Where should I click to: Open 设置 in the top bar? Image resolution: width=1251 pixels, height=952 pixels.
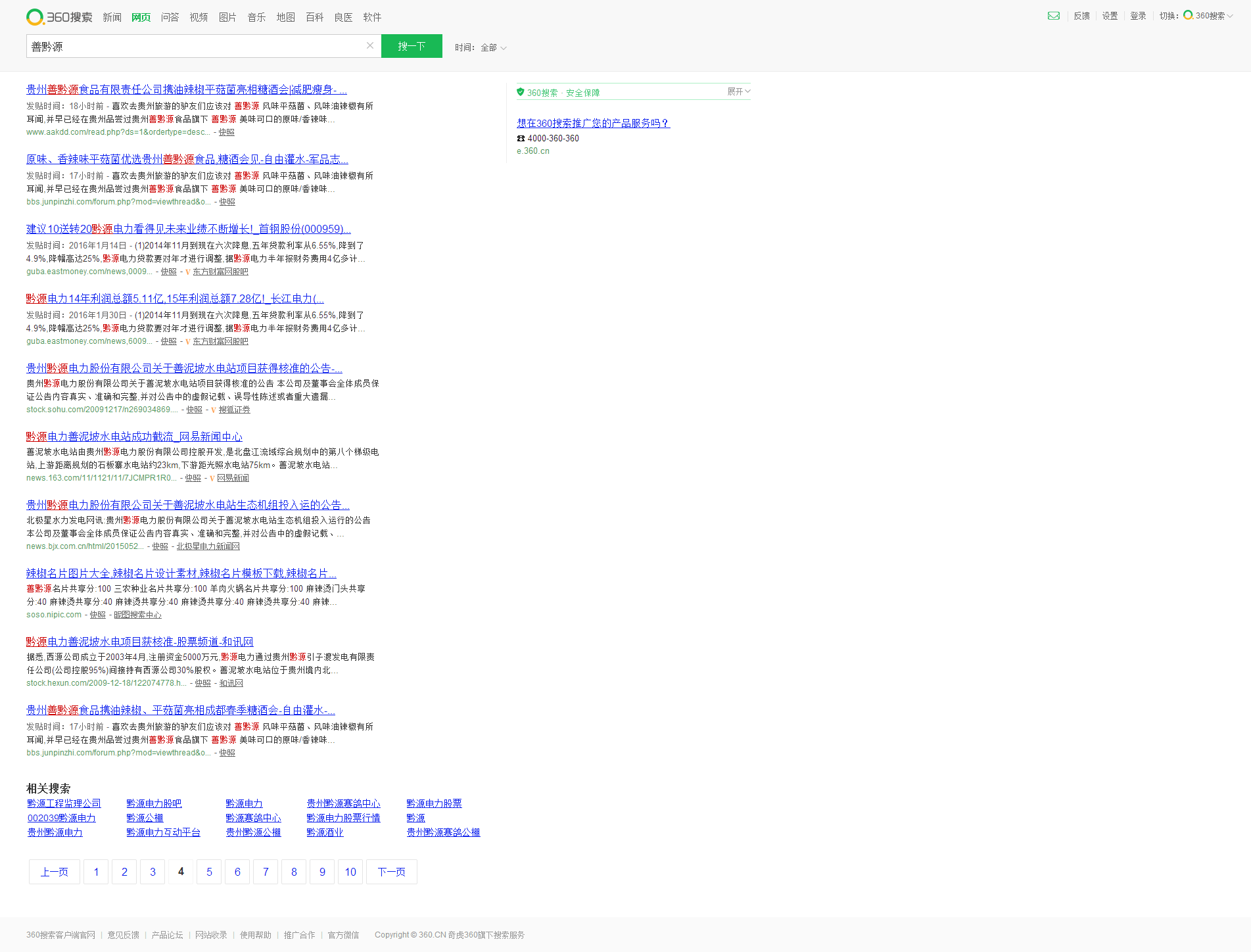coord(1110,16)
